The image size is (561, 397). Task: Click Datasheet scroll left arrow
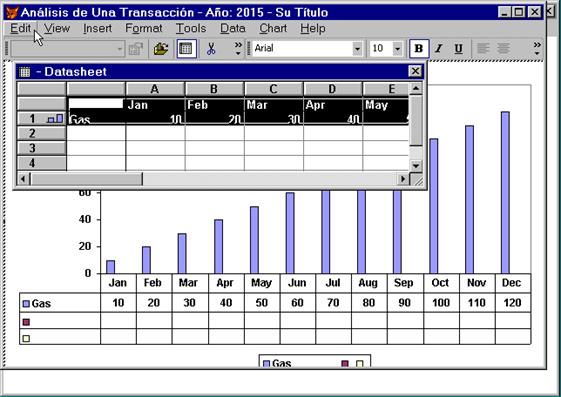coord(23,178)
